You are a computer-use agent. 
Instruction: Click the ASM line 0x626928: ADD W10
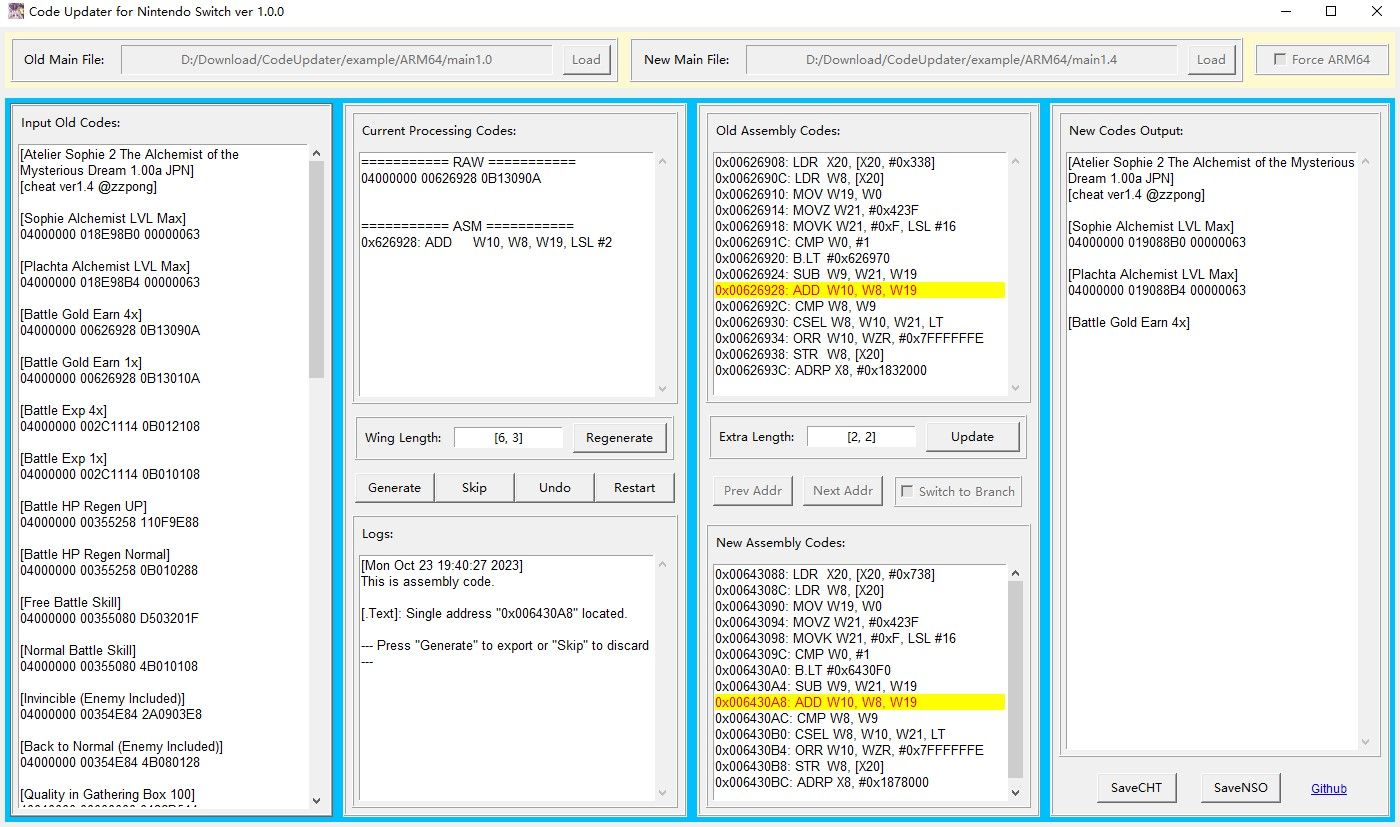tap(487, 242)
